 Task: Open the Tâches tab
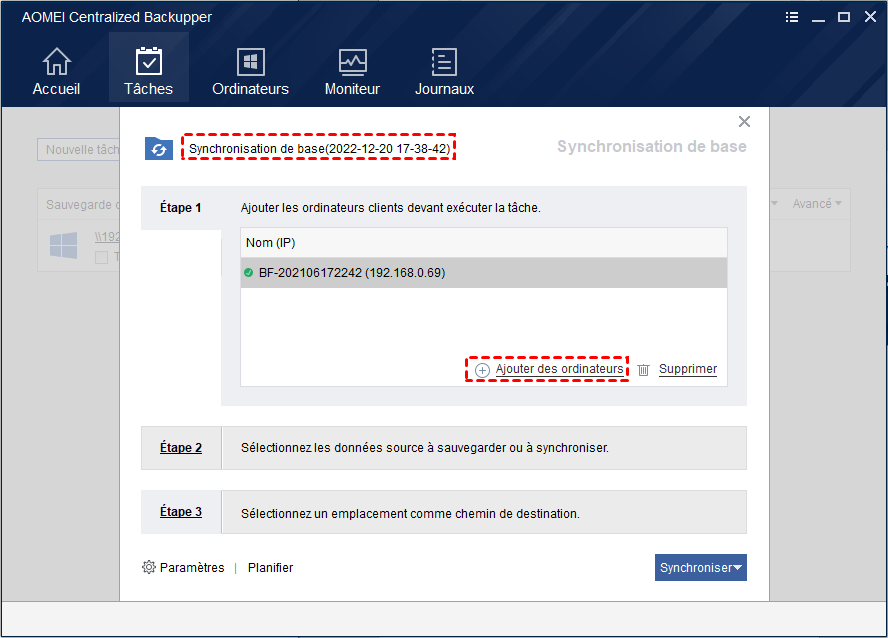(148, 68)
